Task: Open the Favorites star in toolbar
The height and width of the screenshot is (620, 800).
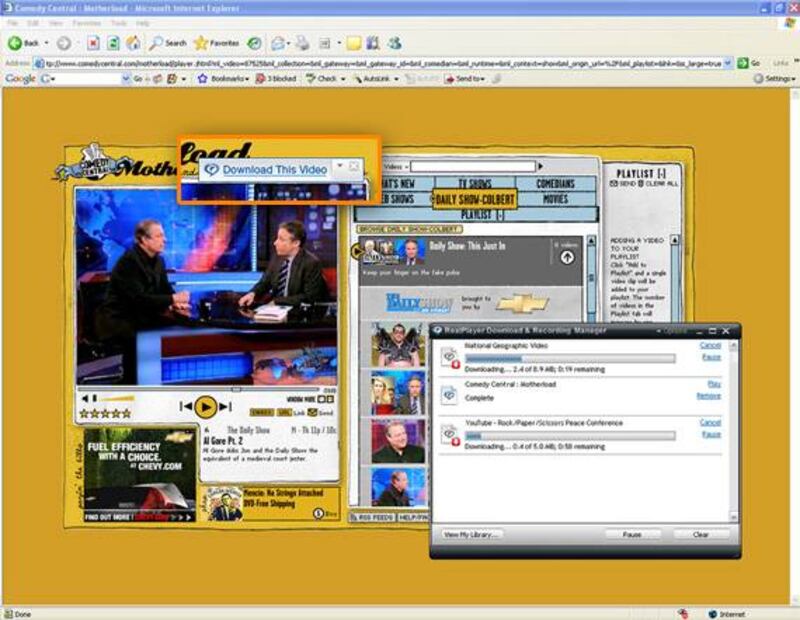Action: [x=201, y=43]
